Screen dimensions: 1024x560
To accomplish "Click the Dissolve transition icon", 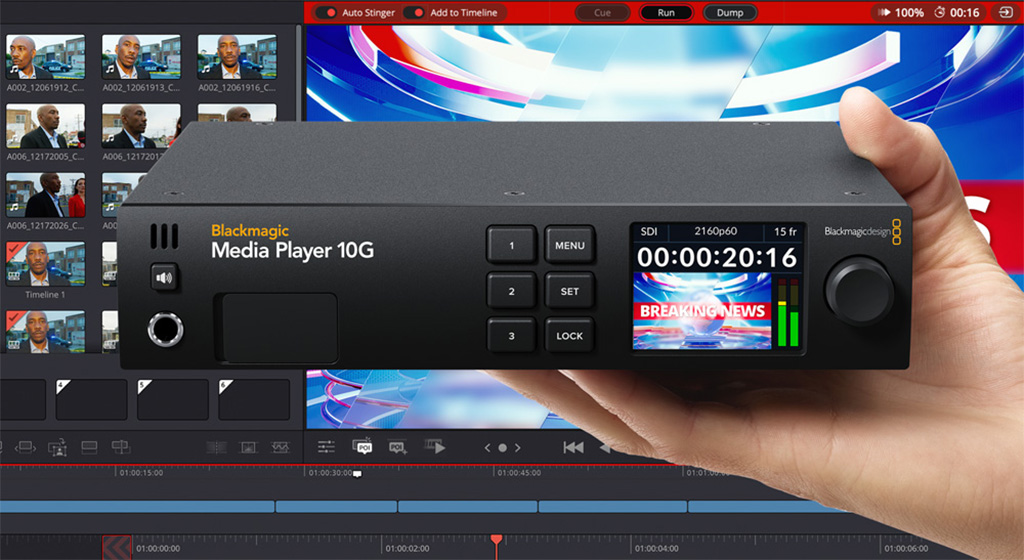I will pyautogui.click(x=248, y=447).
